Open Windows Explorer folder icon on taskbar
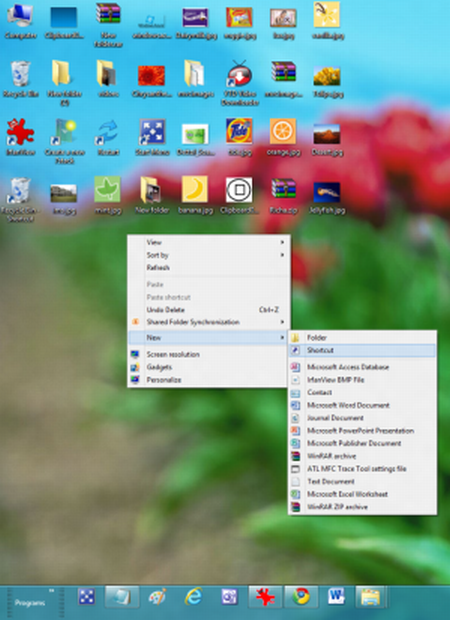 pyautogui.click(x=370, y=597)
